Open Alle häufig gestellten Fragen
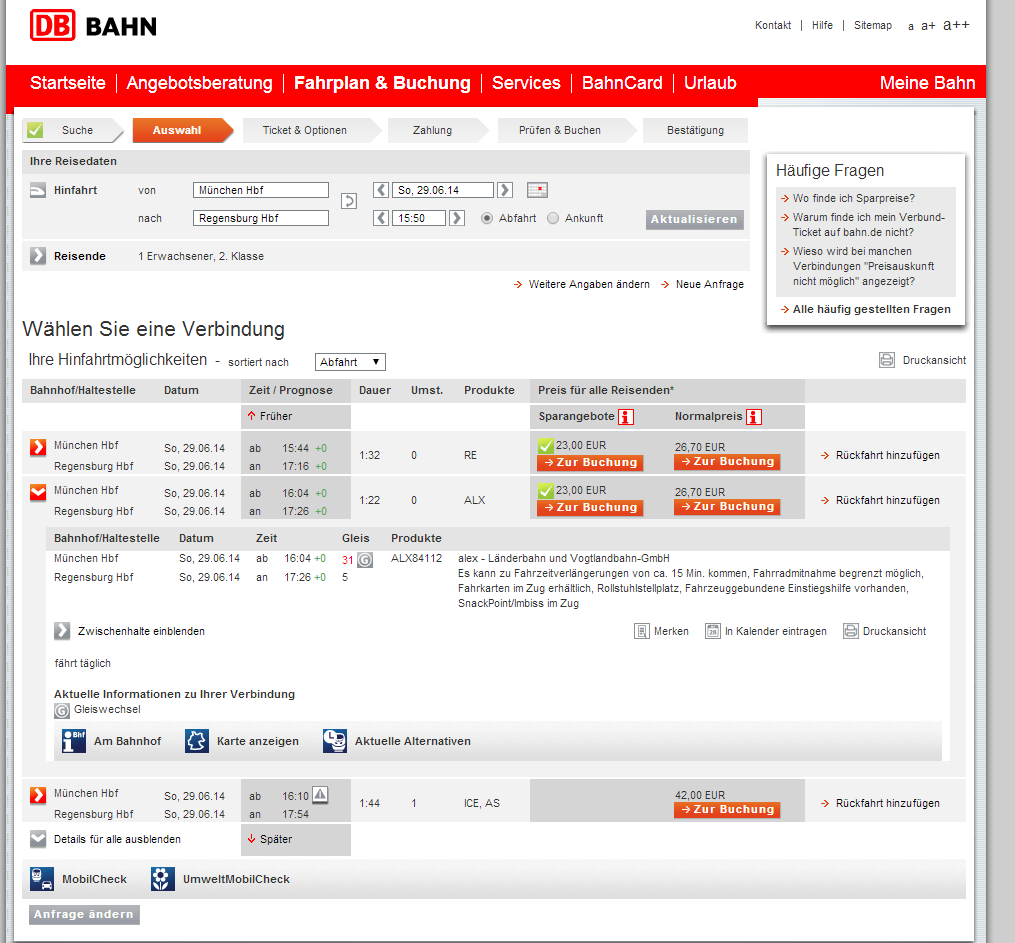1015x943 pixels. pos(865,309)
